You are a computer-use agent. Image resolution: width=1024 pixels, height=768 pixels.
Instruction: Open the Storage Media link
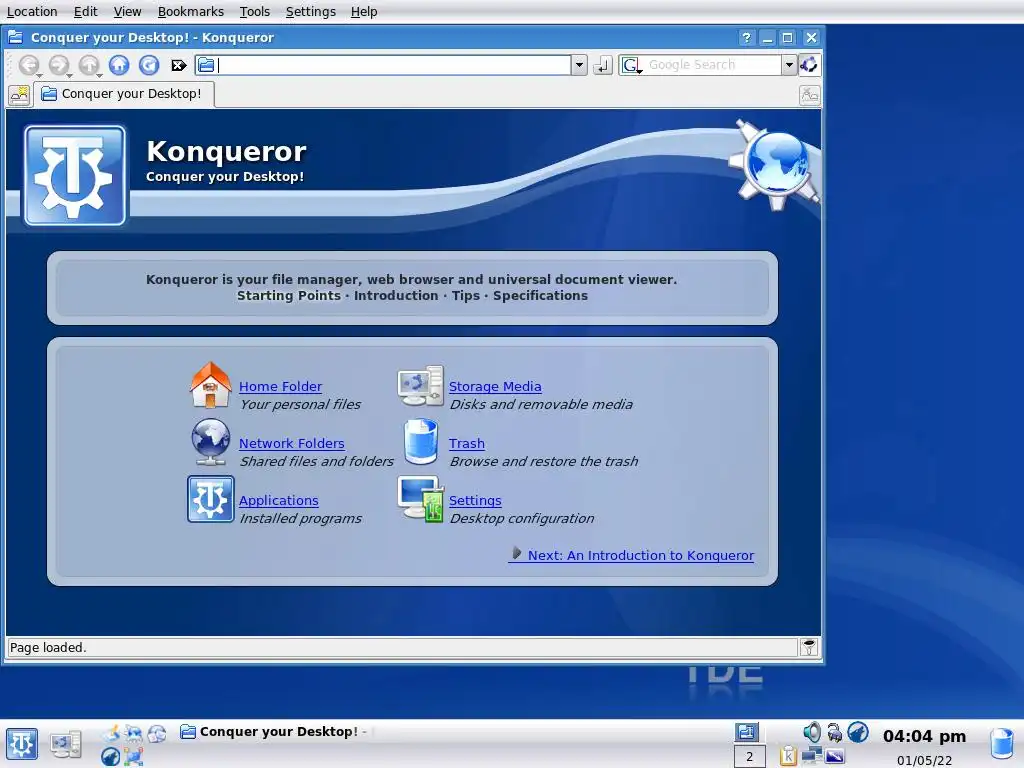(x=495, y=387)
